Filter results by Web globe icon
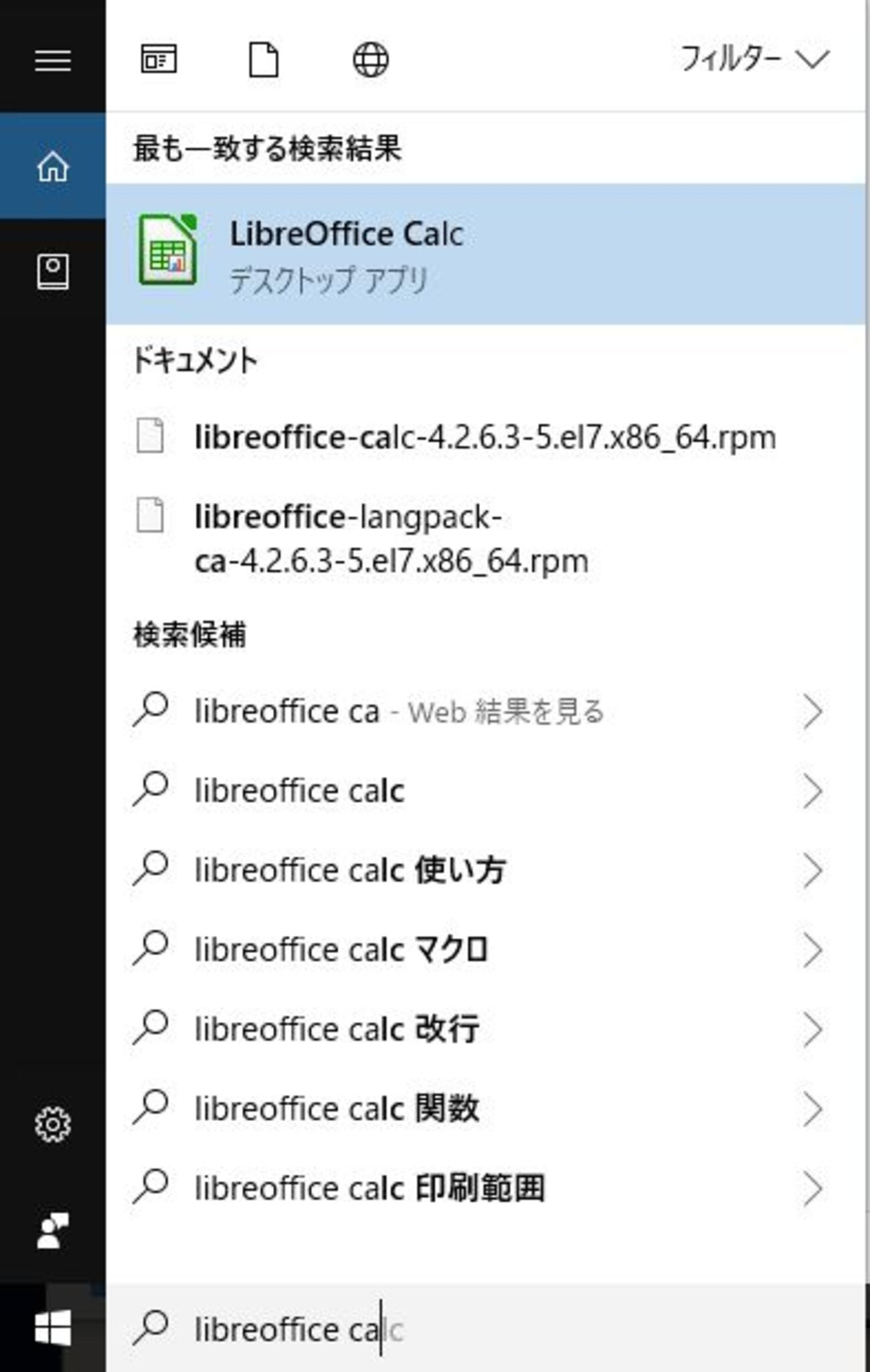The image size is (870, 1372). tap(370, 60)
